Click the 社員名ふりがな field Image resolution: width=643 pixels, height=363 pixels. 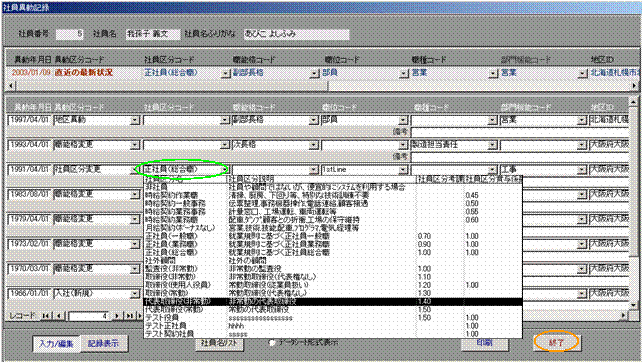[x=296, y=34]
